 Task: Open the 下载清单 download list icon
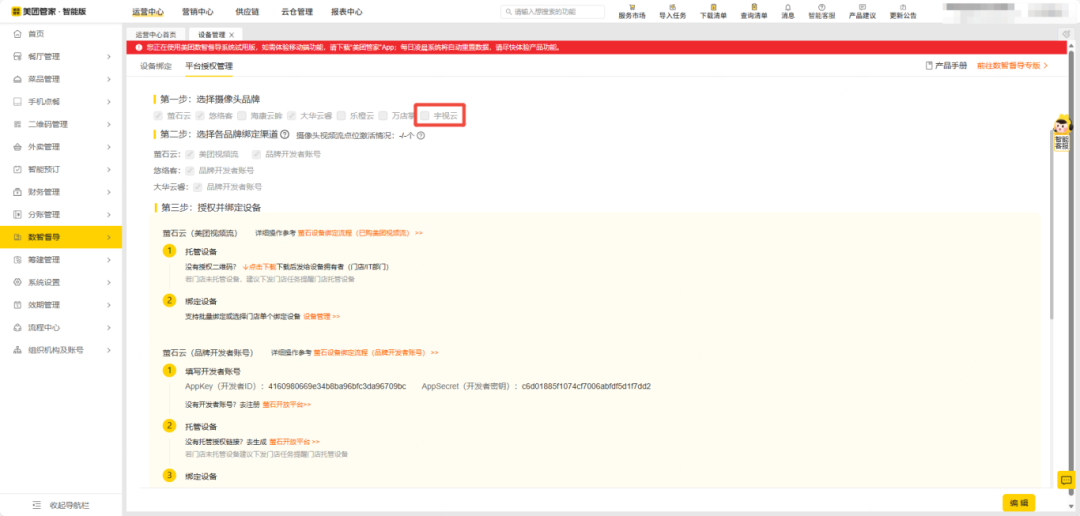pyautogui.click(x=714, y=7)
